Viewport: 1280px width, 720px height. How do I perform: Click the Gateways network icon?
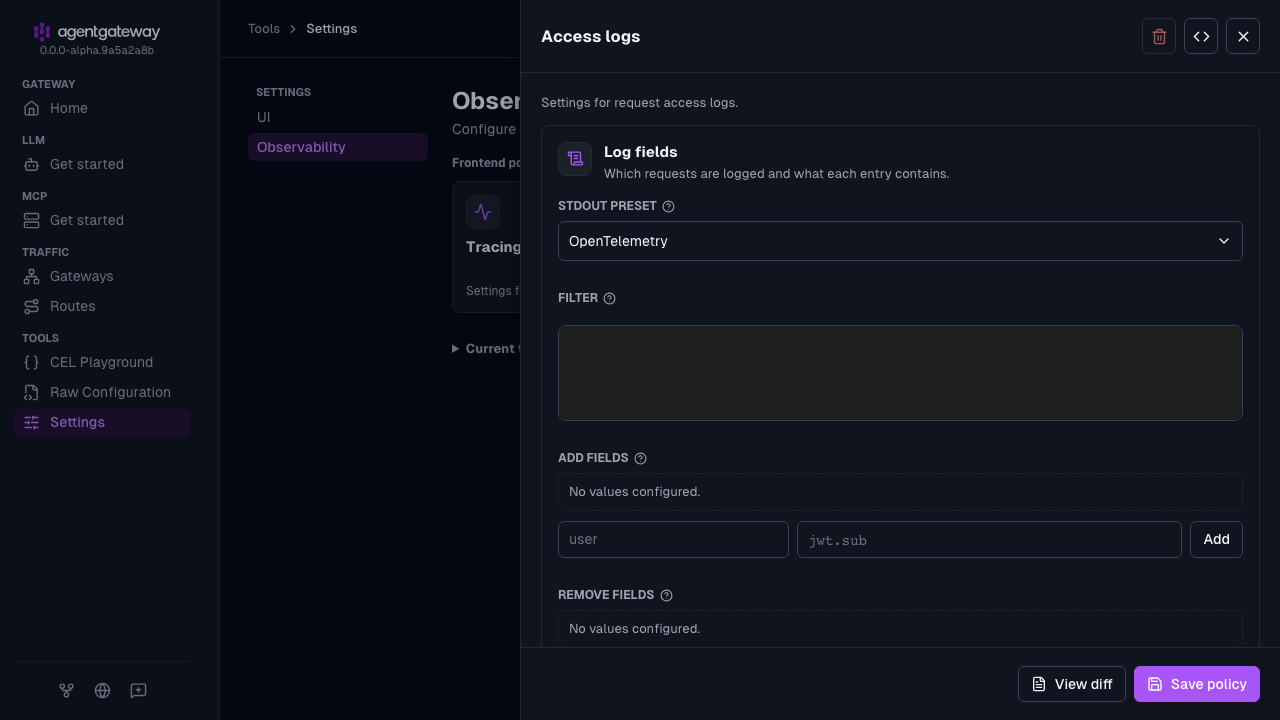(x=32, y=276)
